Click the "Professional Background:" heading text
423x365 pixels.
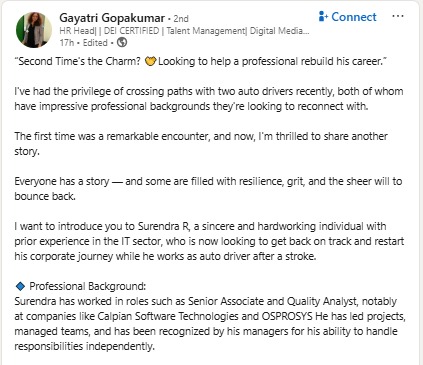pos(88,286)
